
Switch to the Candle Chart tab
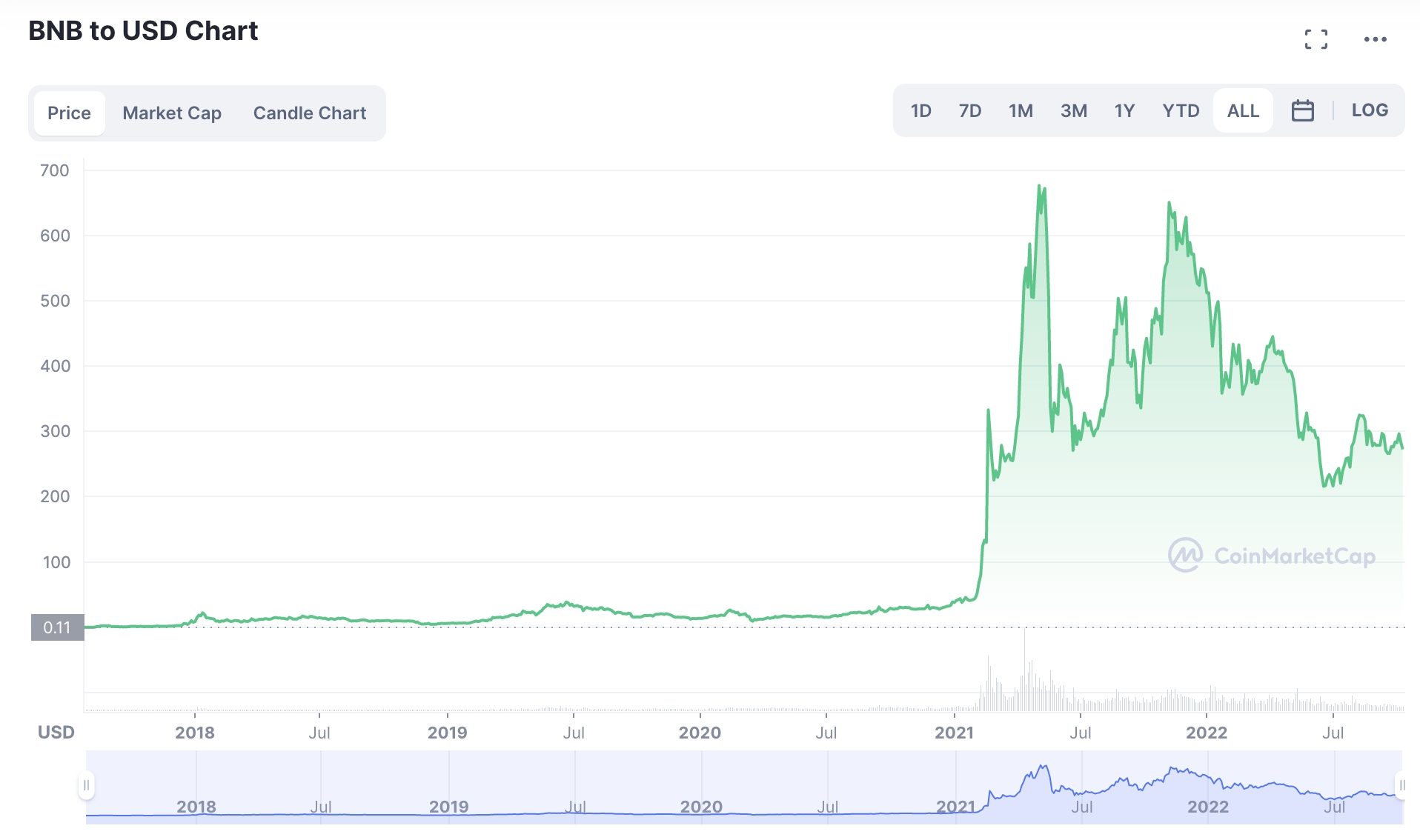[310, 113]
